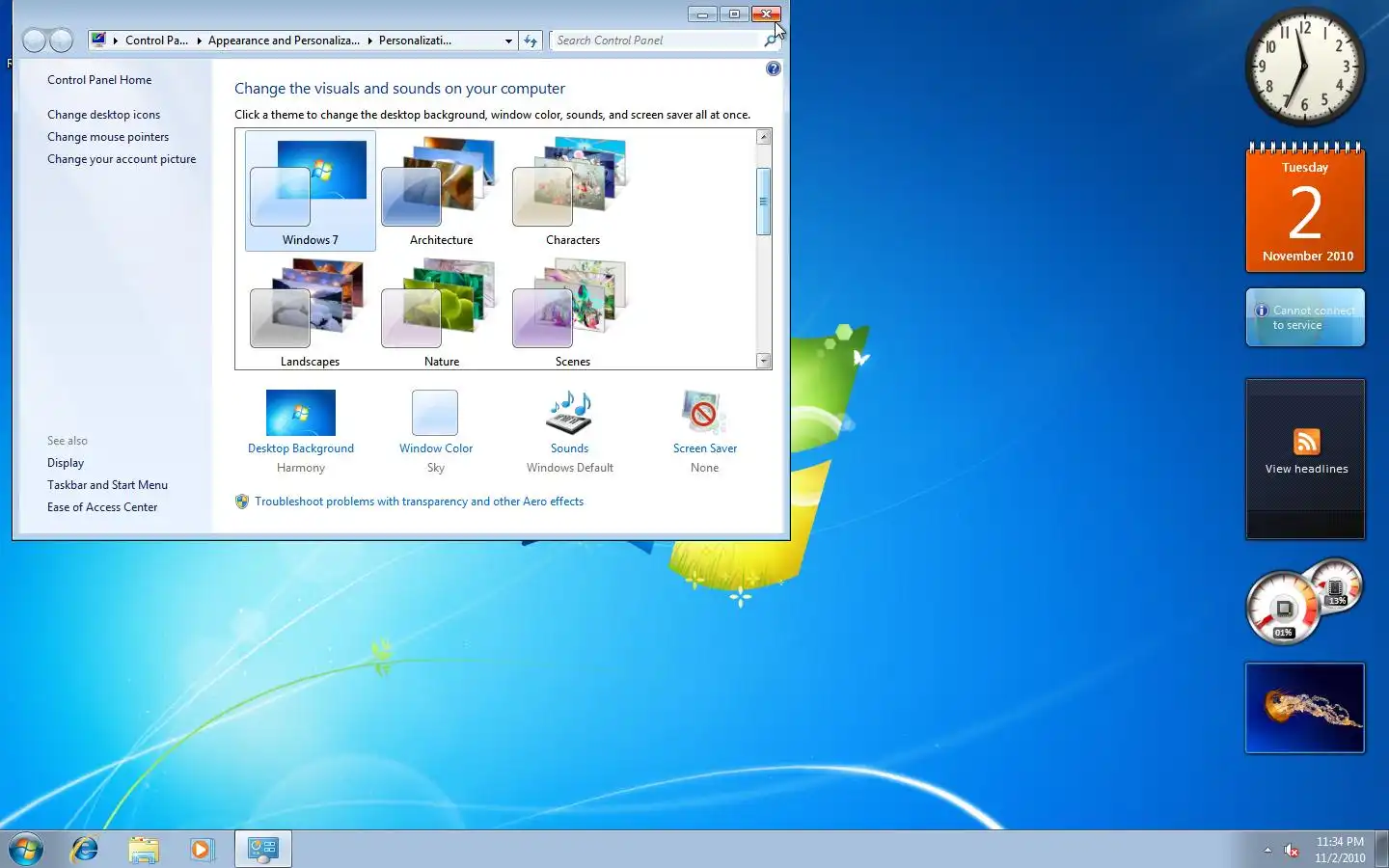Click the Calendar gadget showing Tuesday 2
1389x868 pixels.
(x=1305, y=207)
